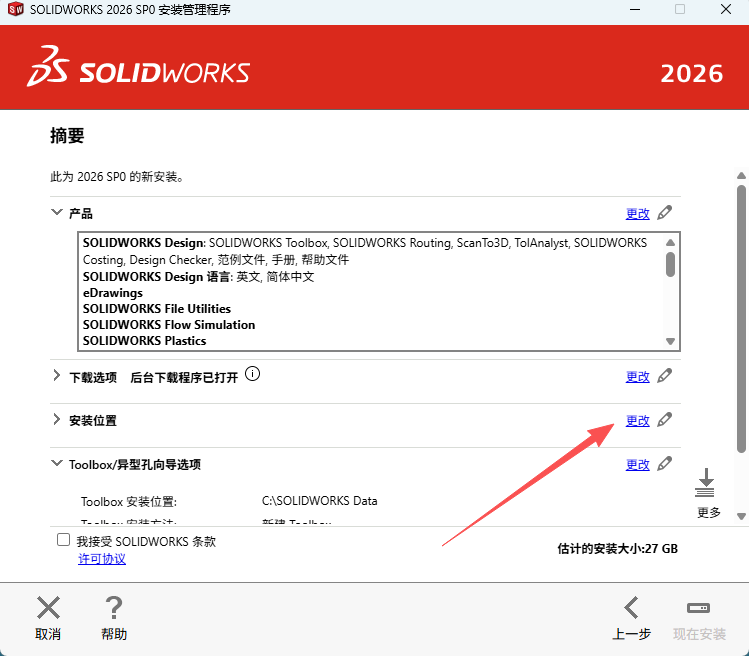Click the 估计的安装大小:27 GB text

click(618, 548)
